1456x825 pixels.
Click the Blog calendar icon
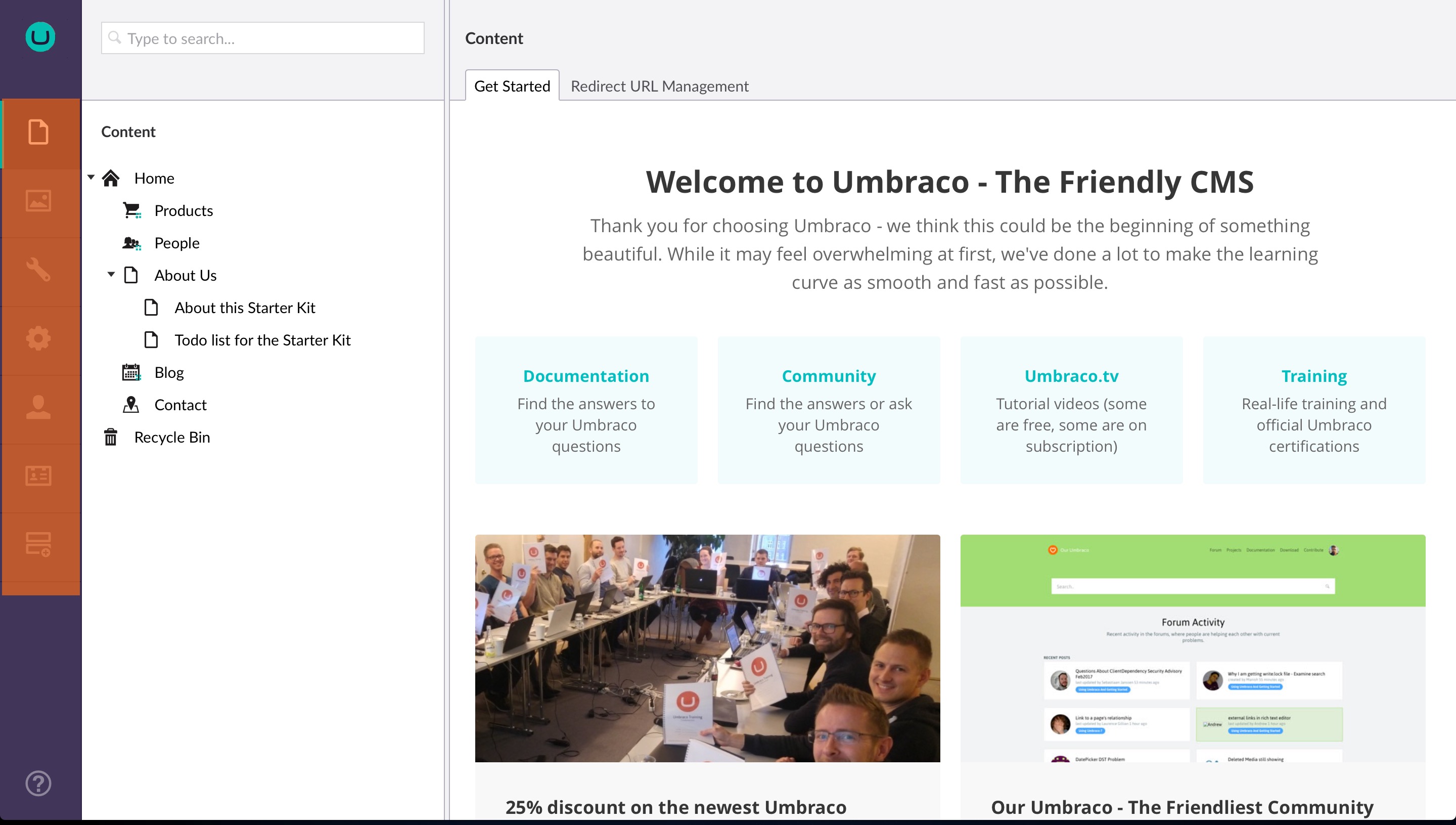pyautogui.click(x=131, y=372)
